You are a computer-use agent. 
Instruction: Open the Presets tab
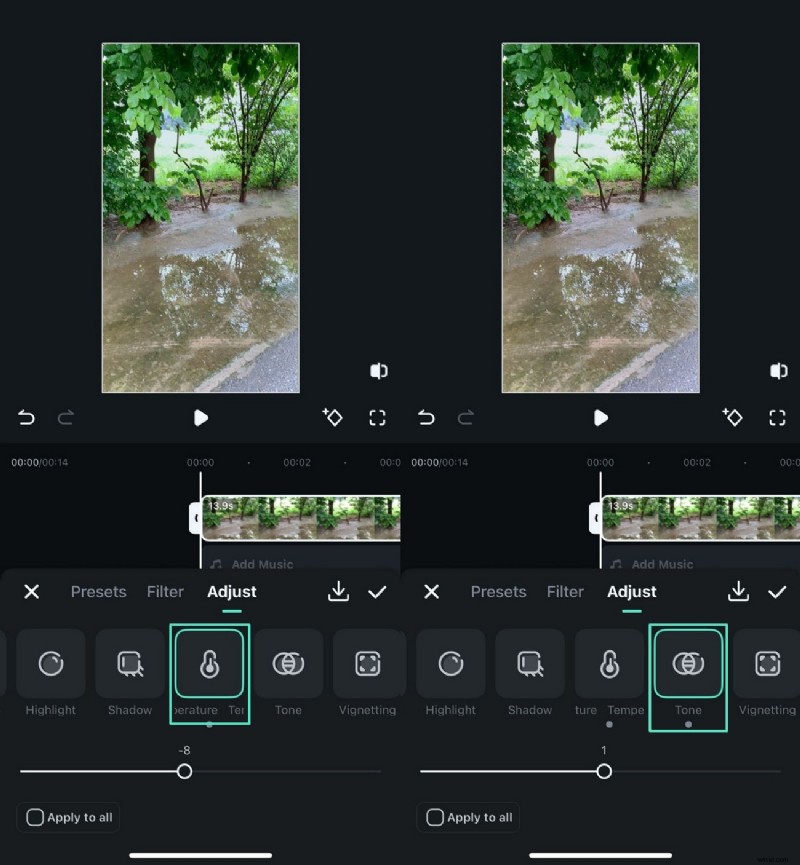tap(98, 592)
